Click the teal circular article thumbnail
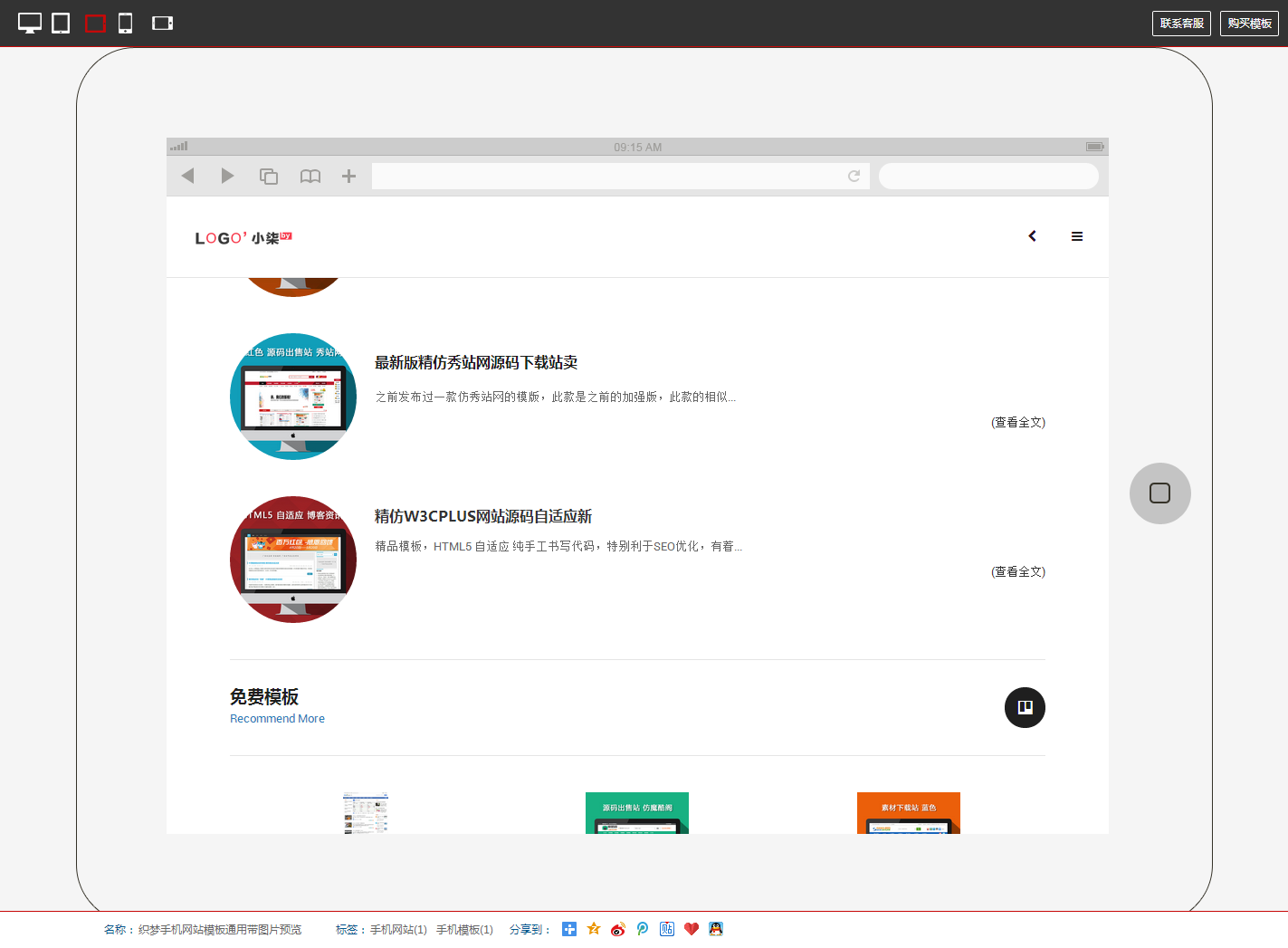Viewport: 1288px width, 948px height. pyautogui.click(x=293, y=397)
